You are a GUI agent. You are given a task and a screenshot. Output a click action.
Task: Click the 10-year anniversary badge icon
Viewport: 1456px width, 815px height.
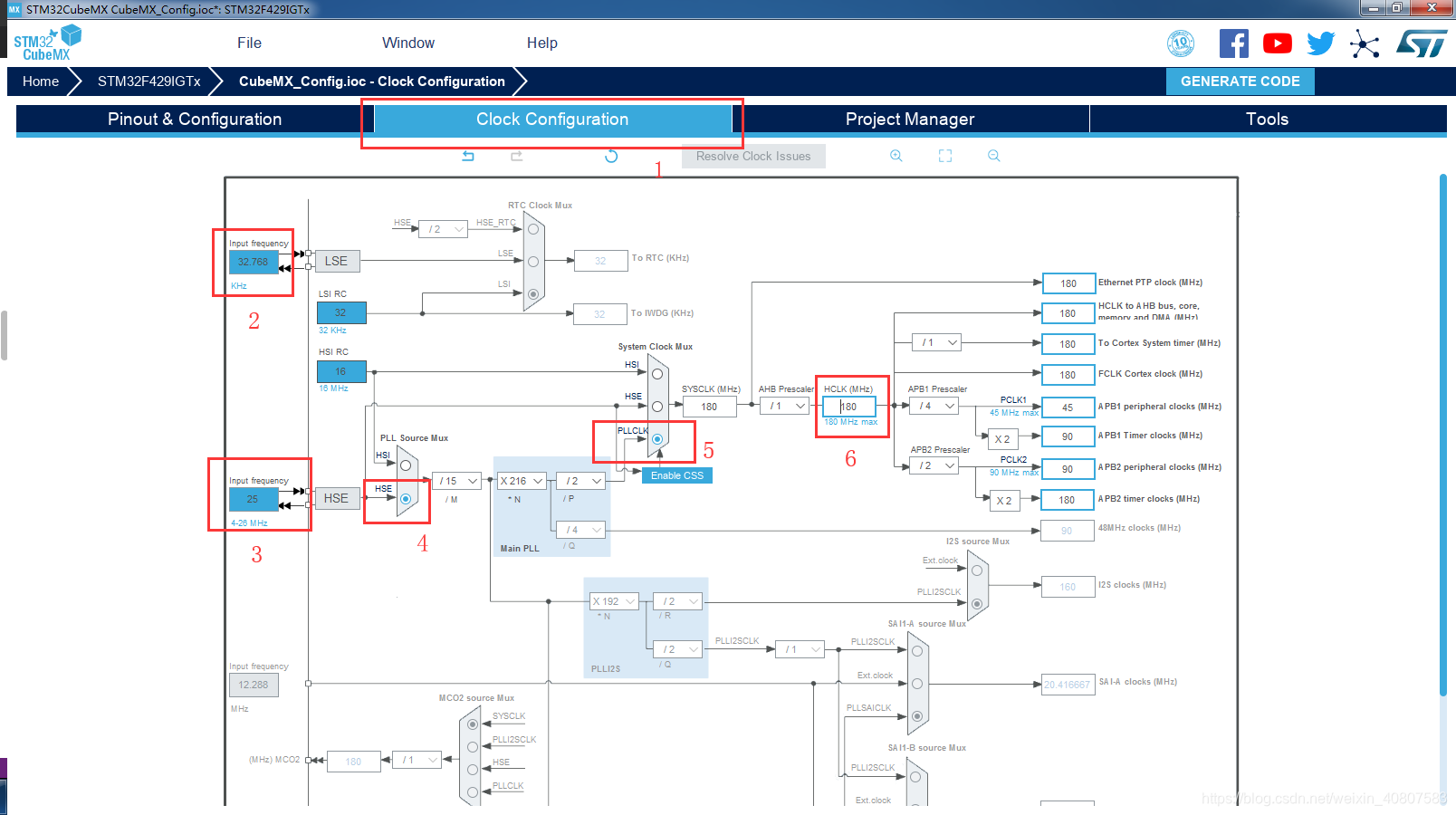[x=1181, y=43]
